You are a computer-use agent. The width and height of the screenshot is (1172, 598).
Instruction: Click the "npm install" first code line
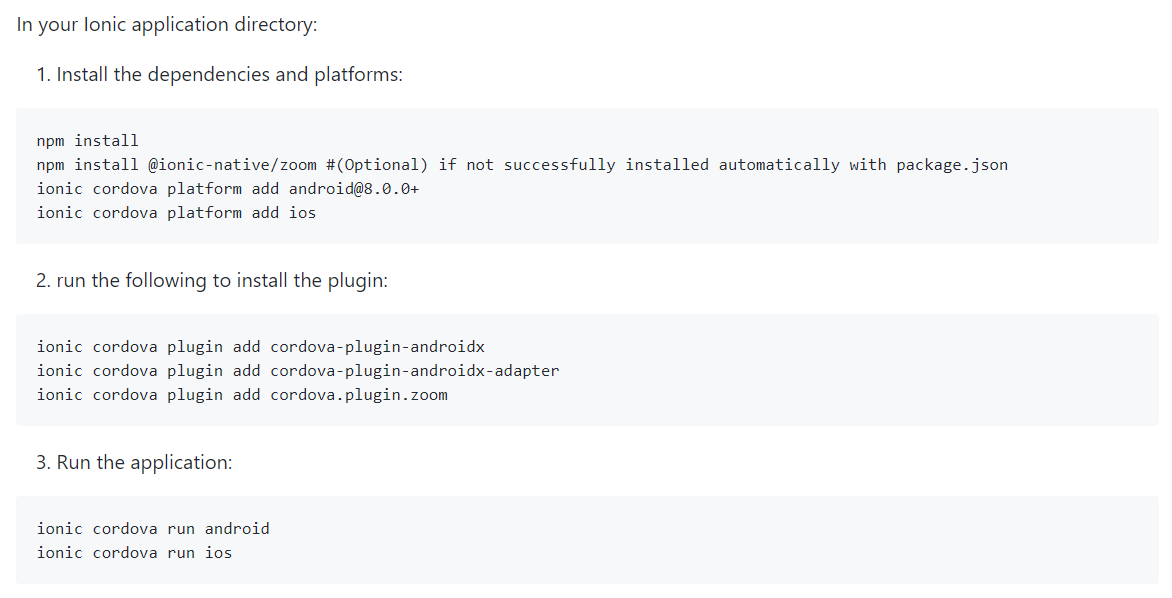click(88, 140)
